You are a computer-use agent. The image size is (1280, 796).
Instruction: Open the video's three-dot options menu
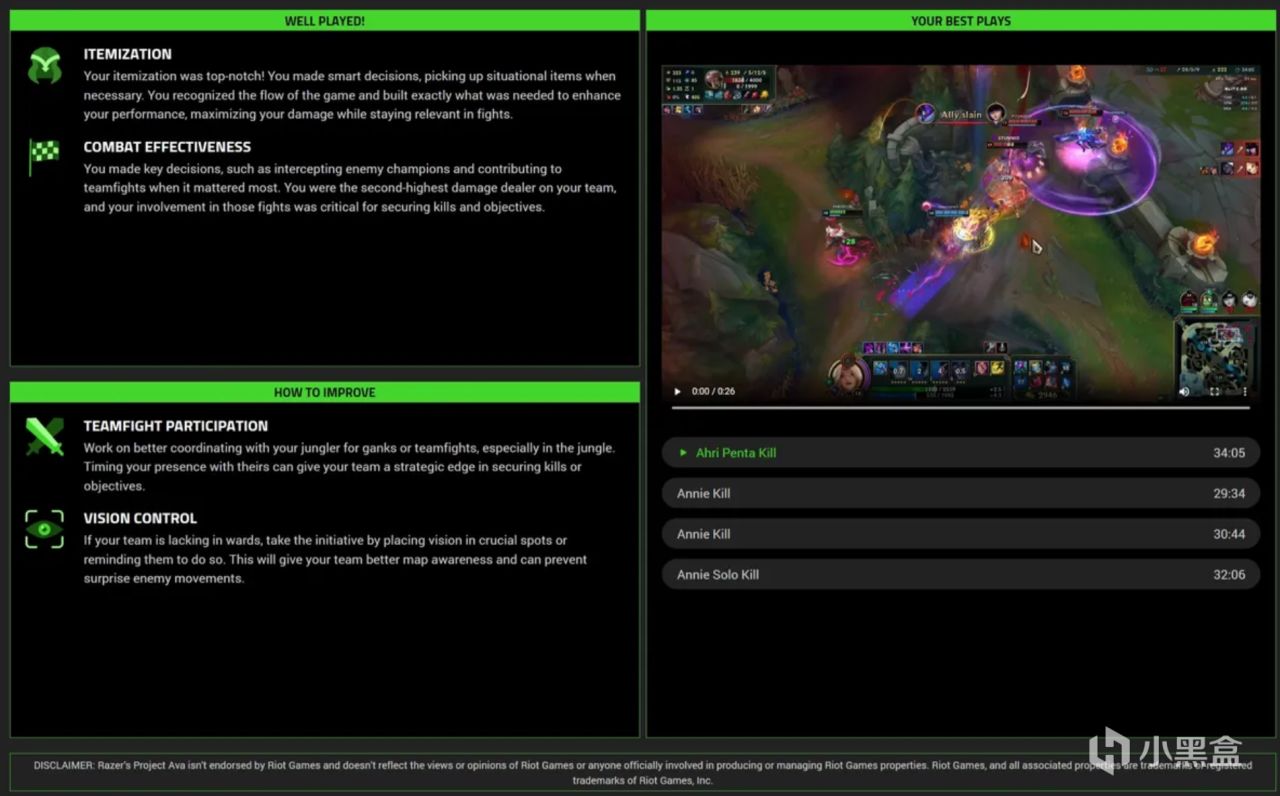coord(1245,391)
